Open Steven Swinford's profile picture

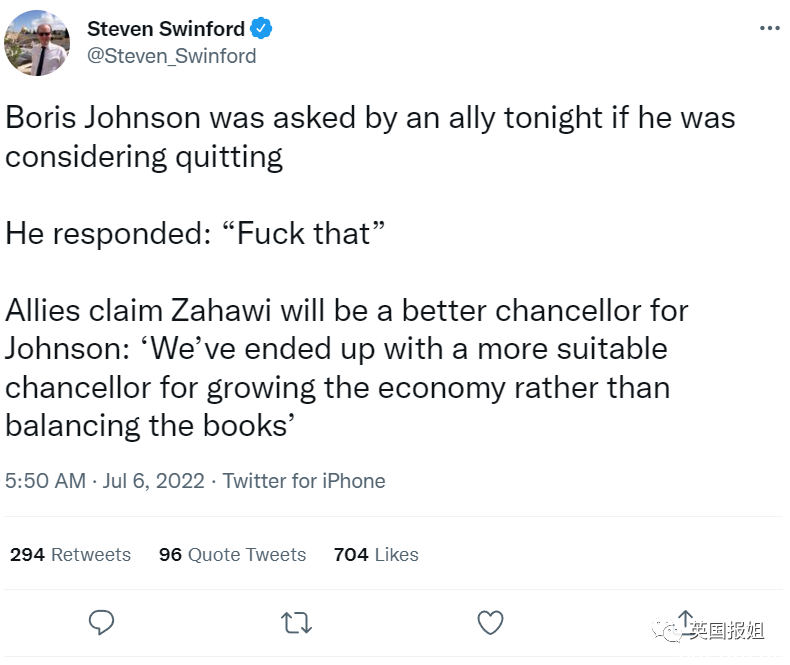point(37,43)
